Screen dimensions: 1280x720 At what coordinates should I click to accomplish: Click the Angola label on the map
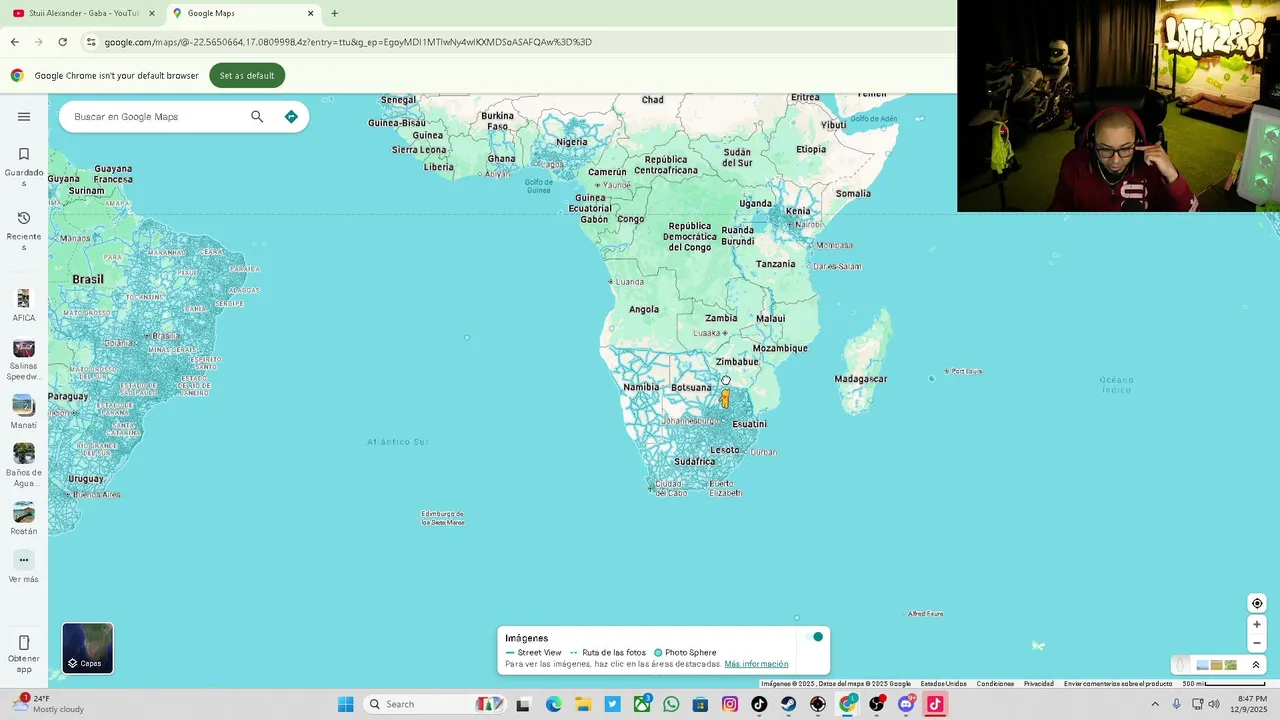644,309
